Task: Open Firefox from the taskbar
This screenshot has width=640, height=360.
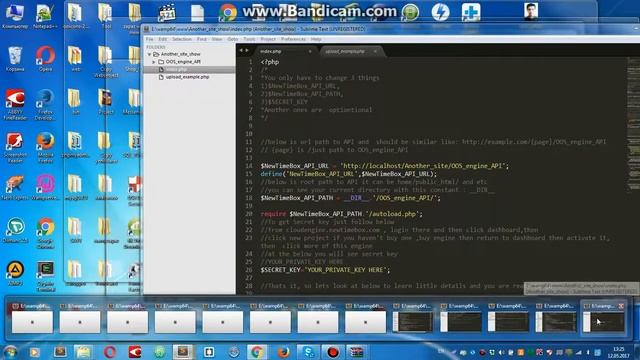Action: (283, 352)
